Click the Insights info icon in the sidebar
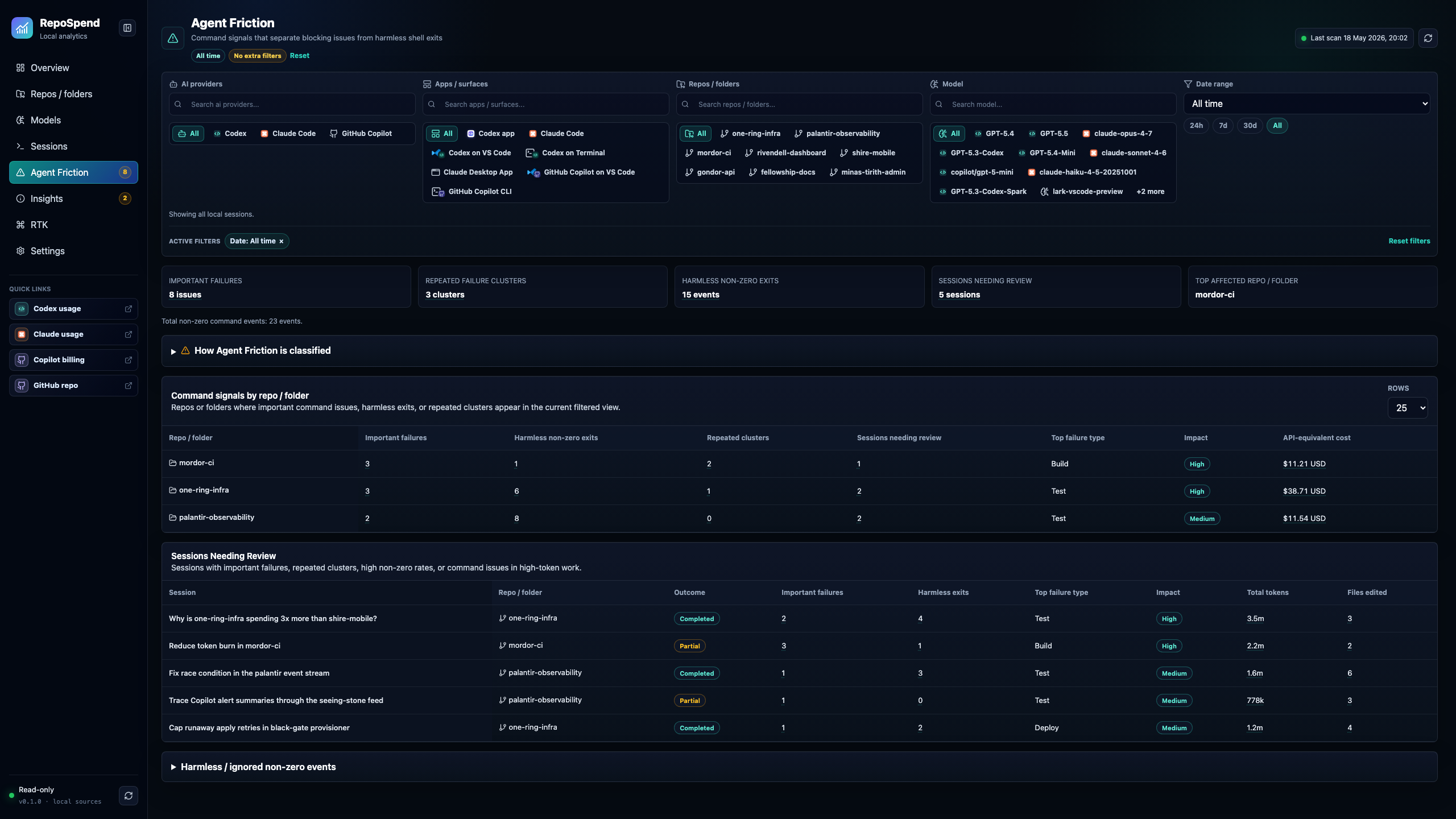 [20, 198]
